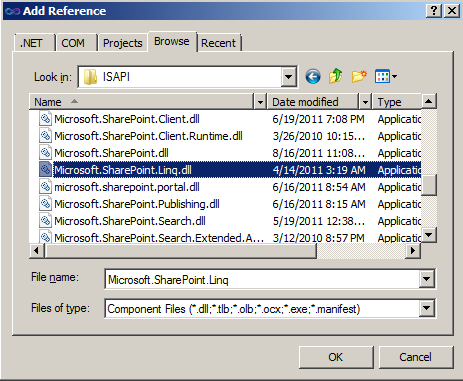Select the microsoft.sharepoint.portal.dll file name
This screenshot has width=463, height=381.
coord(127,187)
